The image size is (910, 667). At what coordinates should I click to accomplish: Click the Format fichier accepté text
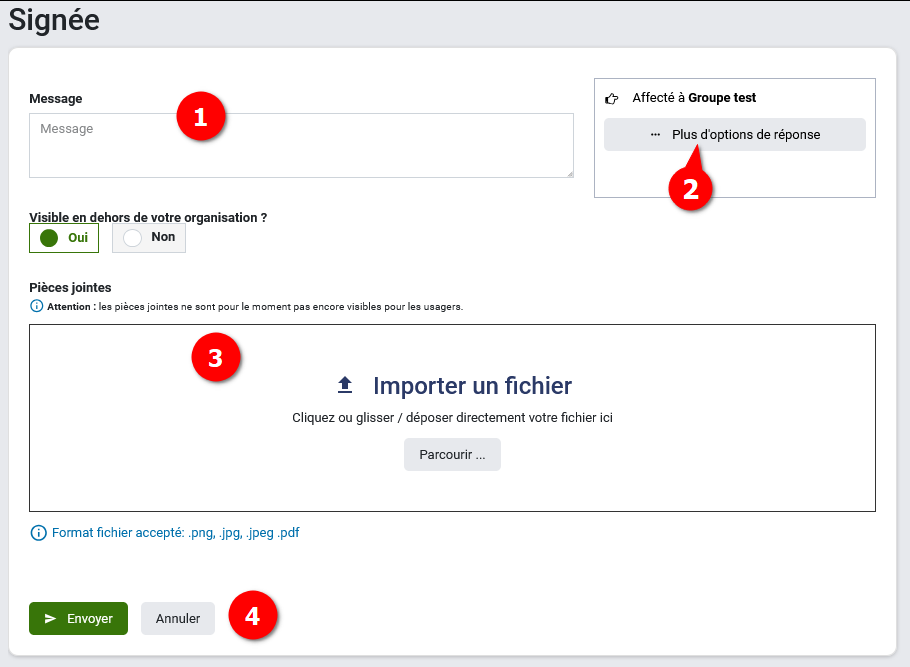tap(175, 533)
